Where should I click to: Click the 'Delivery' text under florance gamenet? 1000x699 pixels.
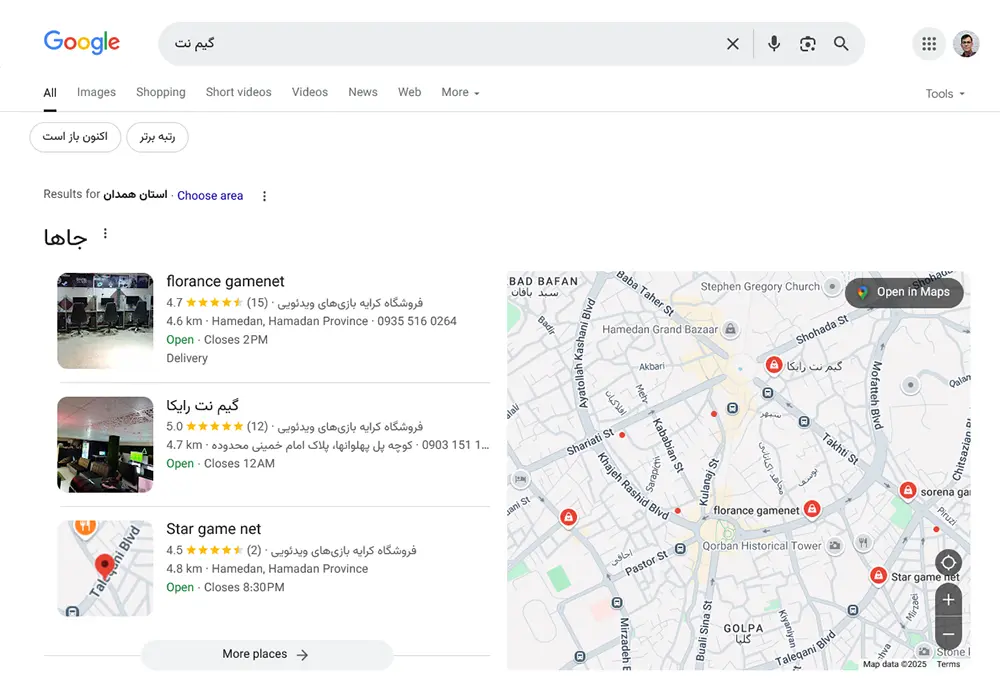point(187,358)
